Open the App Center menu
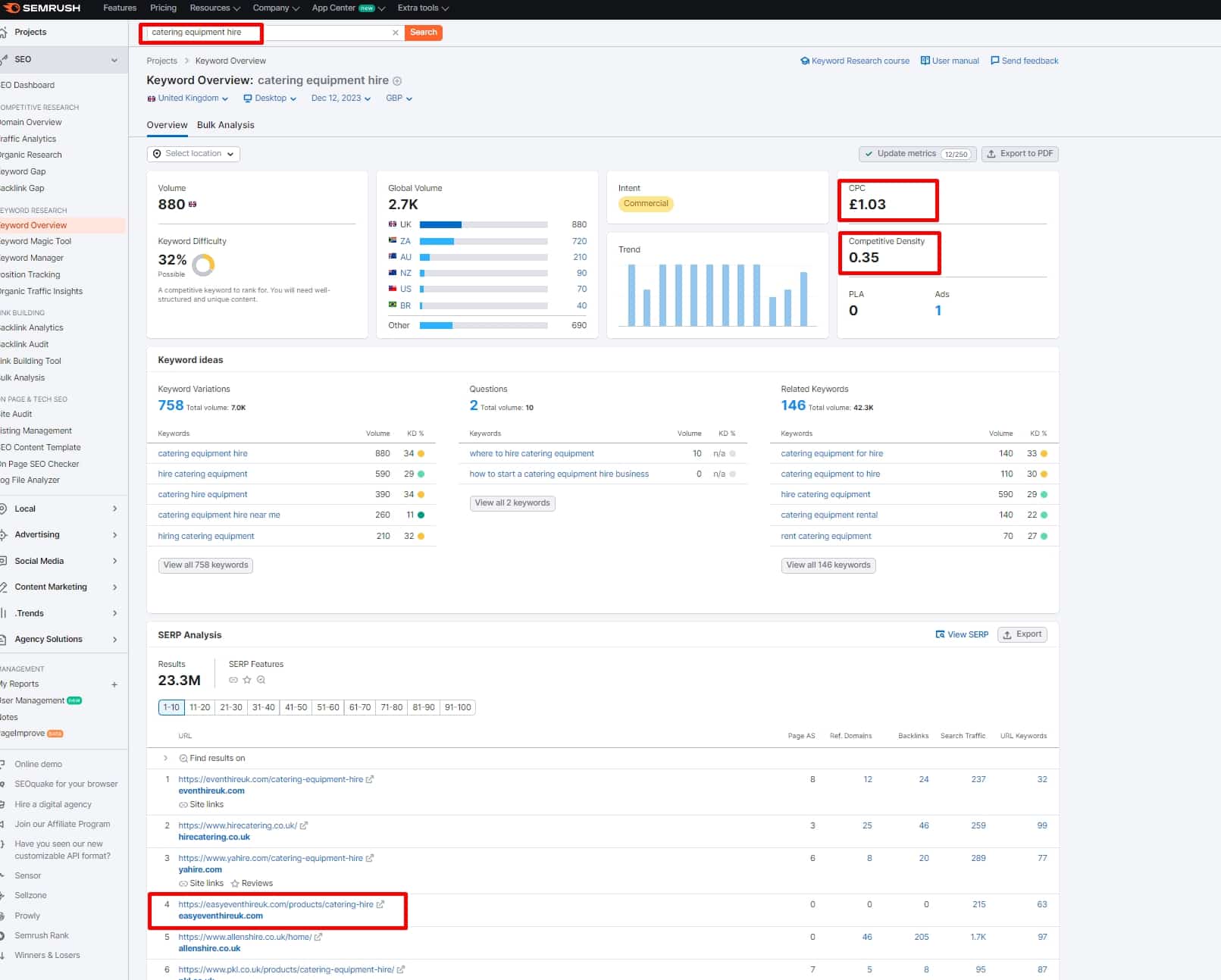Viewport: 1221px width, 980px height. click(349, 8)
